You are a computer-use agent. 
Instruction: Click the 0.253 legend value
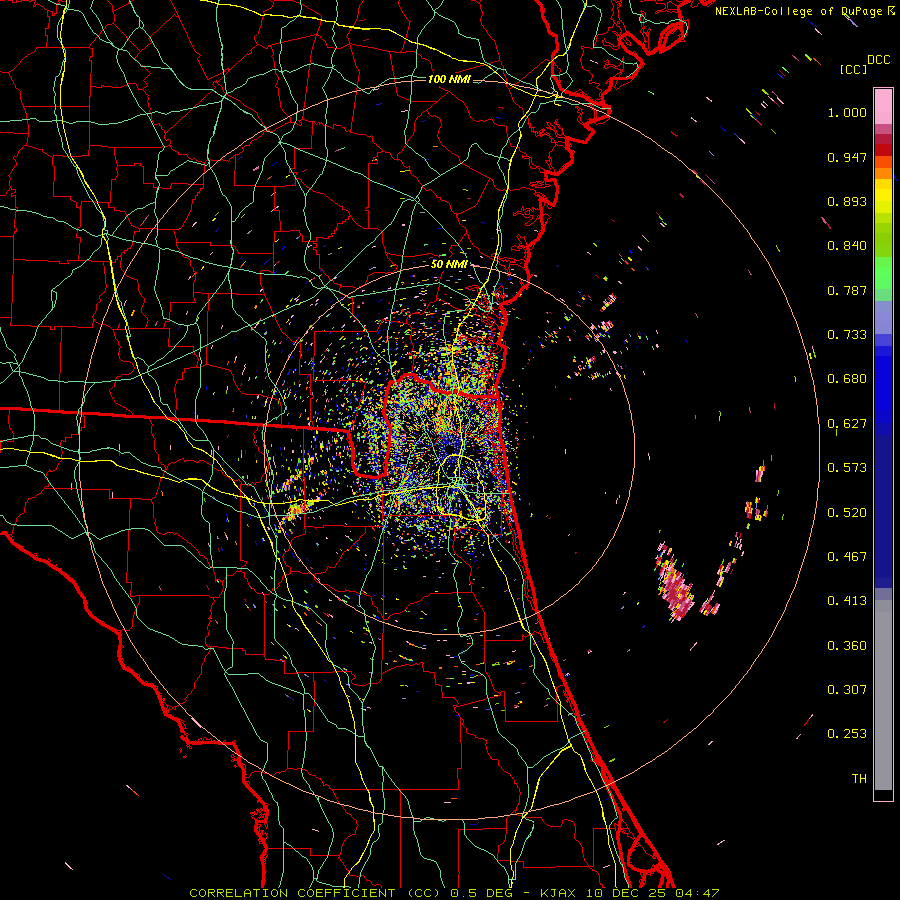pos(847,734)
